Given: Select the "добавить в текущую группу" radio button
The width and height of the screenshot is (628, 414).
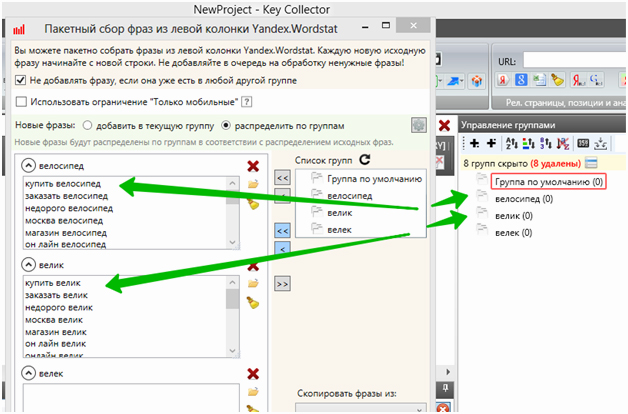Looking at the screenshot, I should tap(87, 125).
